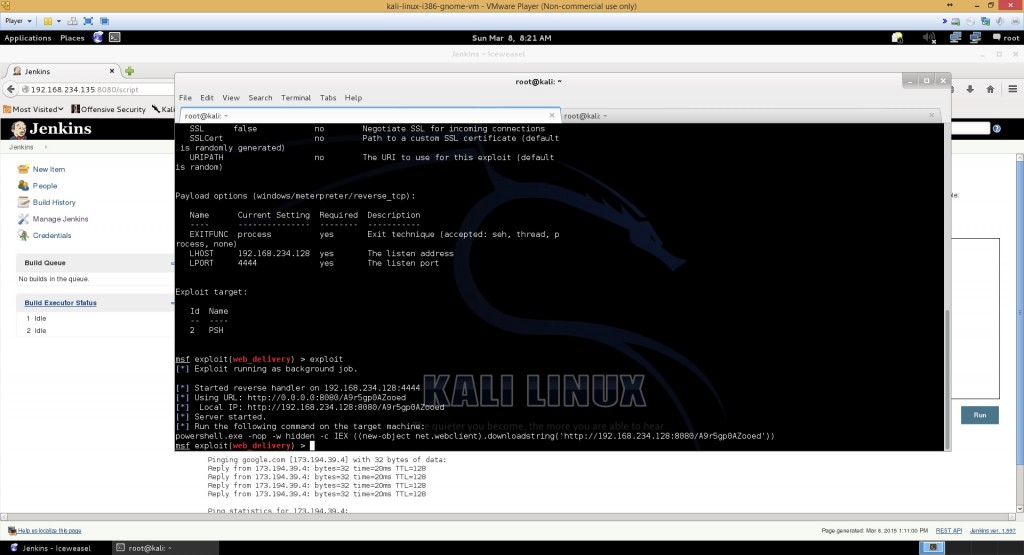Click VMware sound device icon
The width and height of the screenshot is (1024, 555).
(1000, 21)
